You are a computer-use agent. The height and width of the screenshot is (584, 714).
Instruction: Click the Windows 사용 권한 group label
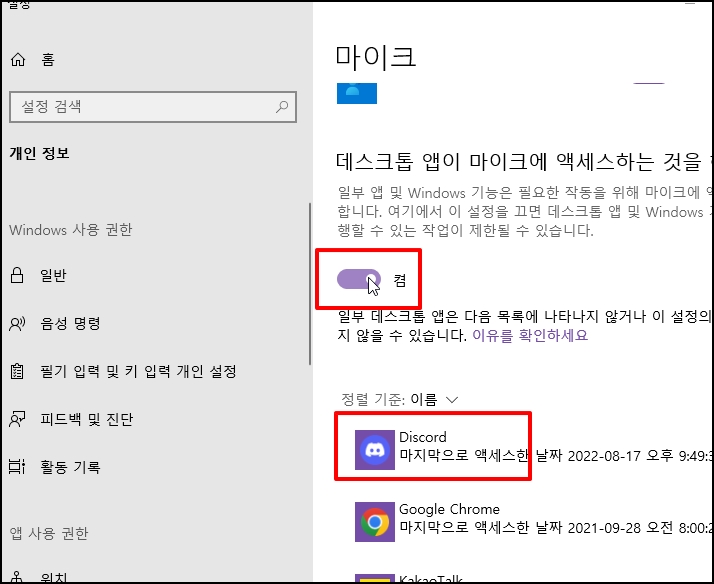click(71, 230)
